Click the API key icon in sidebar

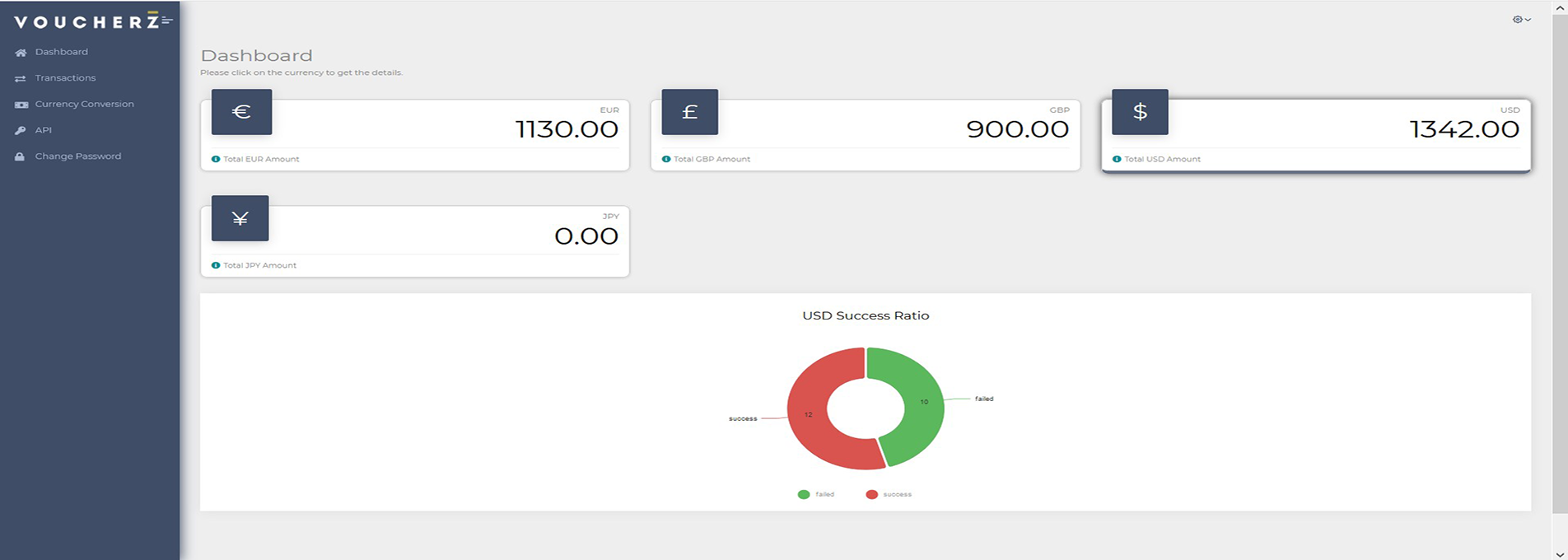[x=21, y=130]
